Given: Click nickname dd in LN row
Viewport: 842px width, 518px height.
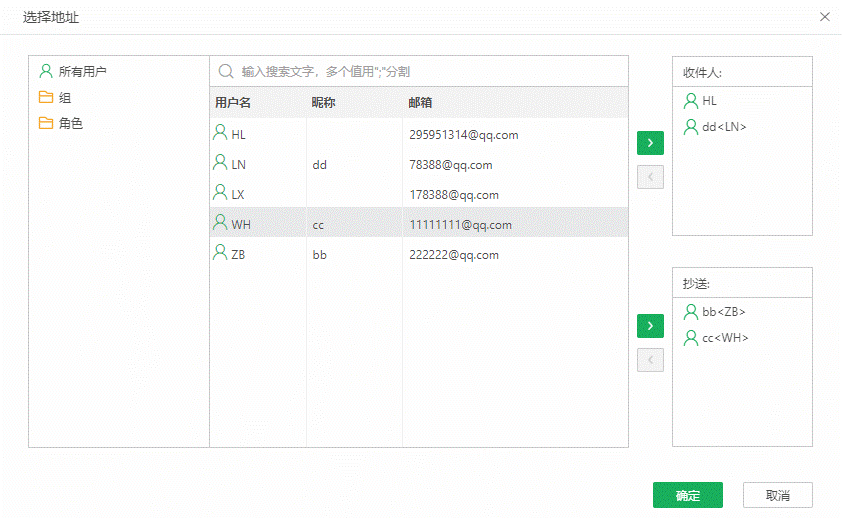Looking at the screenshot, I should click(x=320, y=165).
